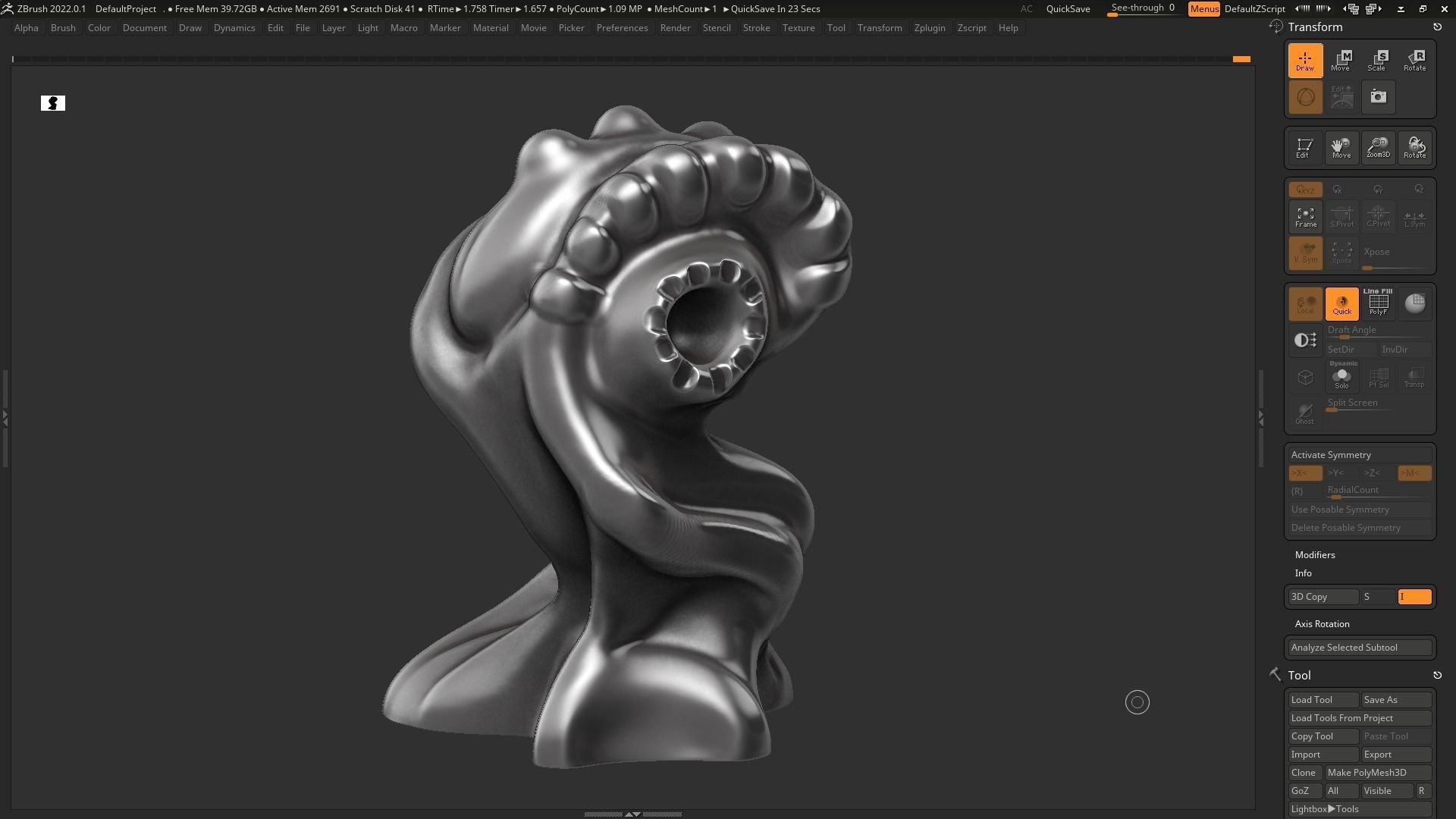Toggle Quick 3D edit mode
The width and height of the screenshot is (1456, 819).
(x=1341, y=303)
